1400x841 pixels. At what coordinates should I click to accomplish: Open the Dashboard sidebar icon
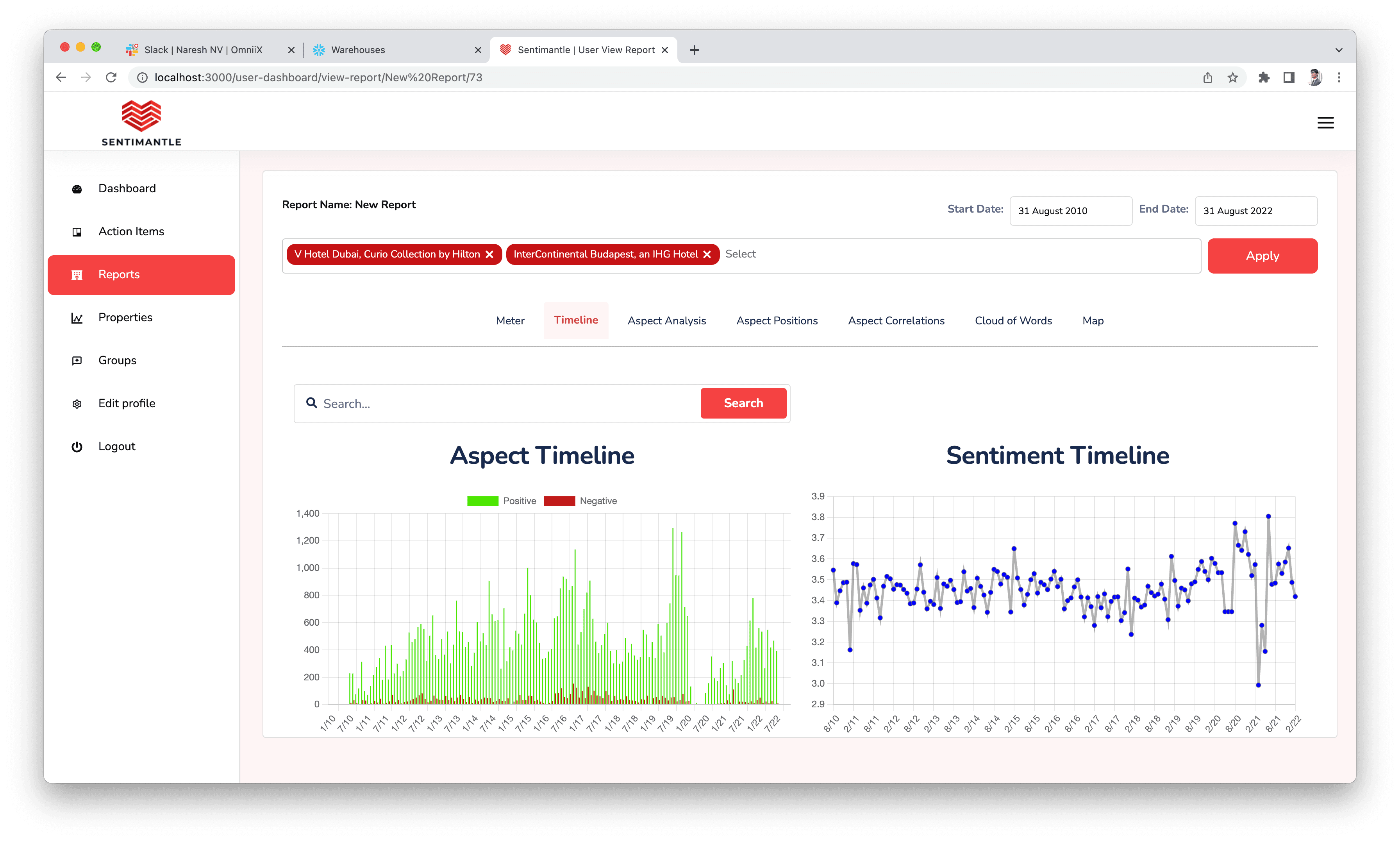click(77, 188)
